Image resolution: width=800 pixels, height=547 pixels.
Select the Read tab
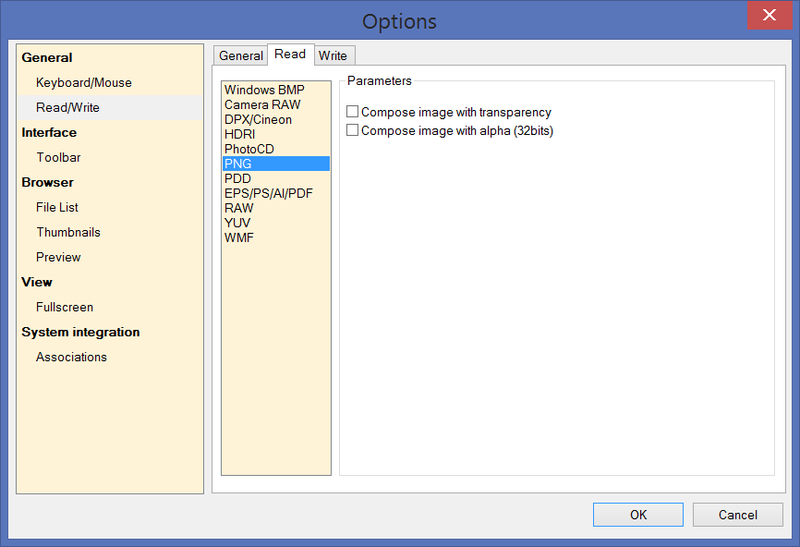point(290,54)
